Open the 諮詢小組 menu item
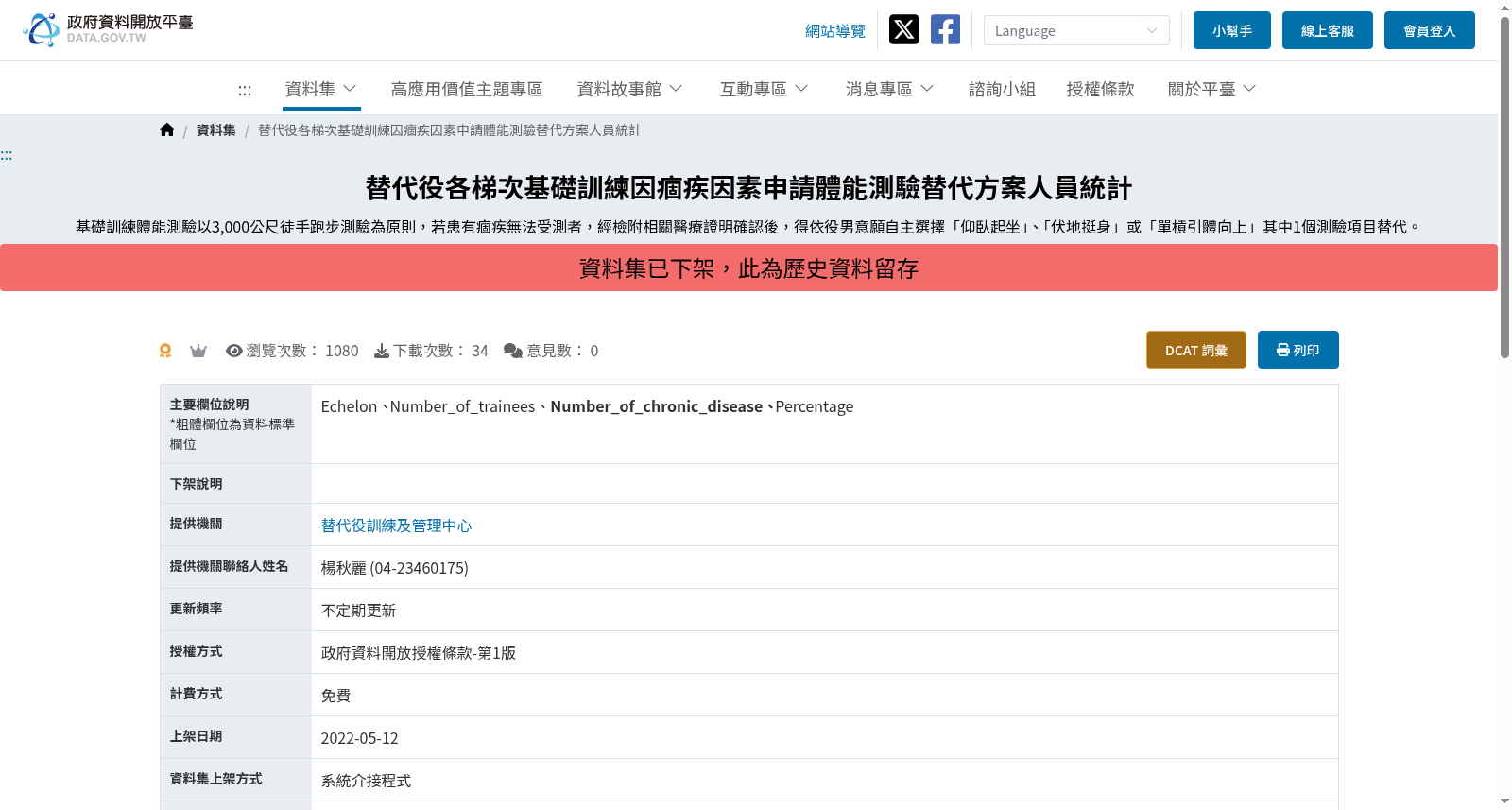Image resolution: width=1512 pixels, height=810 pixels. coord(1002,89)
